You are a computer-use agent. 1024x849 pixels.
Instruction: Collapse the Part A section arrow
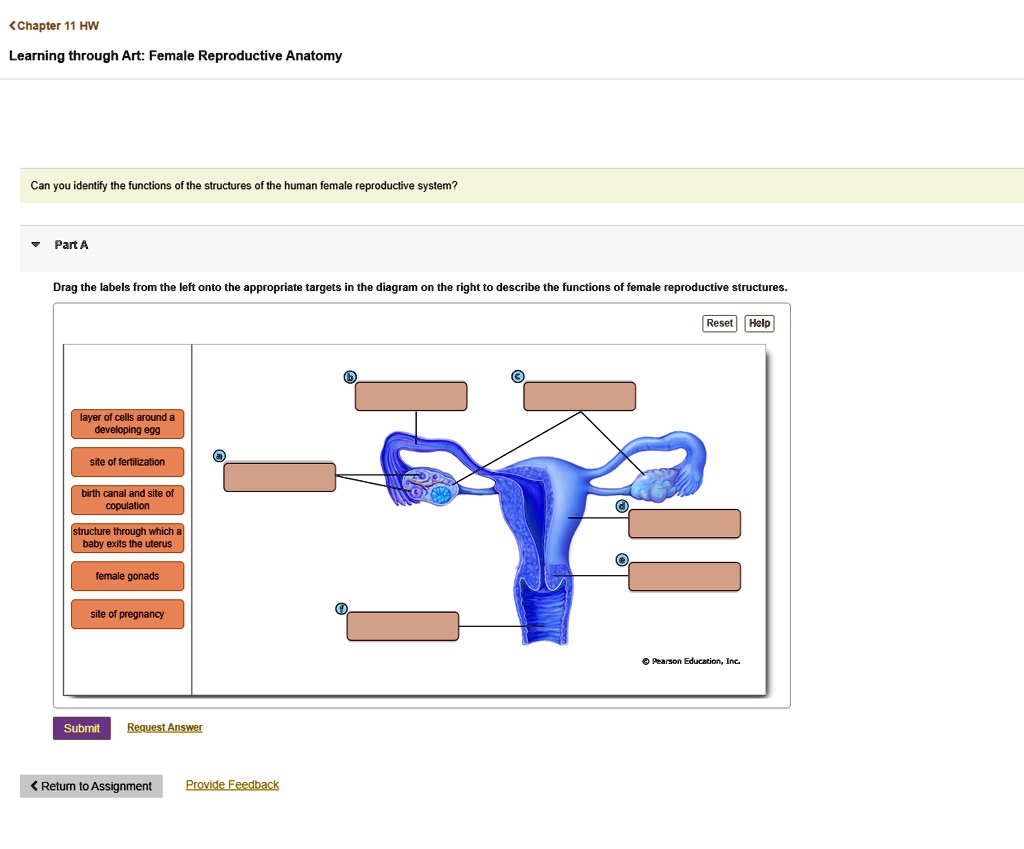(33, 244)
